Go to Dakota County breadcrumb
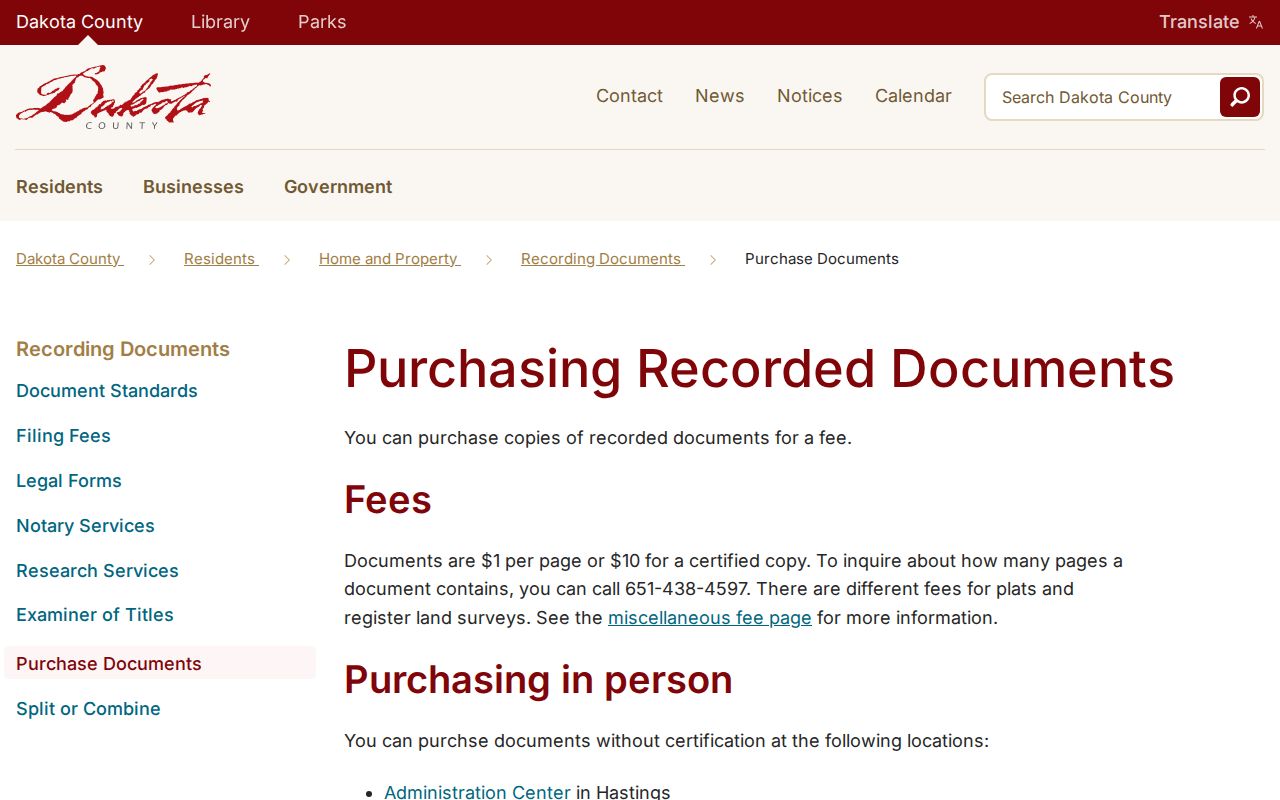 pos(69,259)
